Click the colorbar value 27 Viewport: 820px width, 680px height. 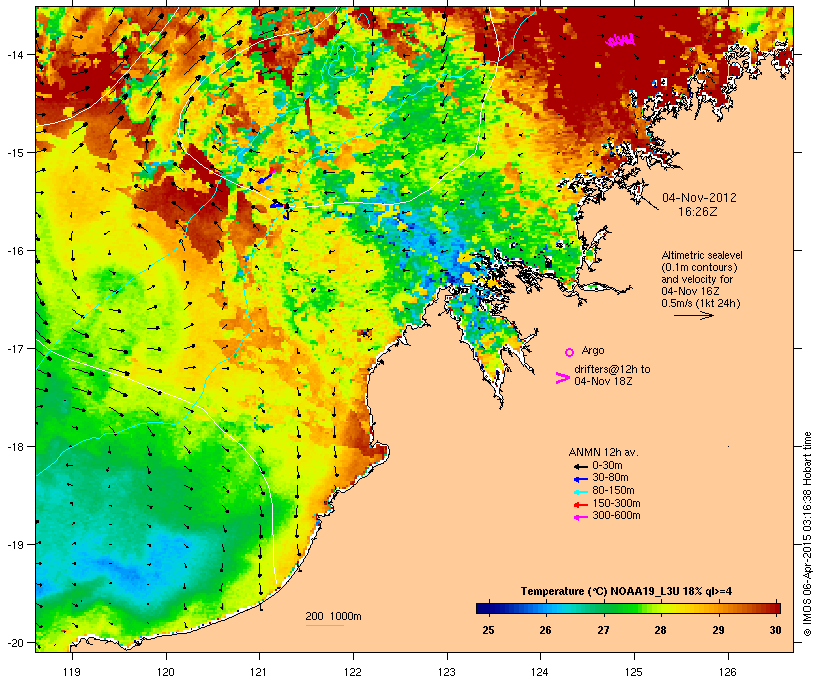(603, 630)
